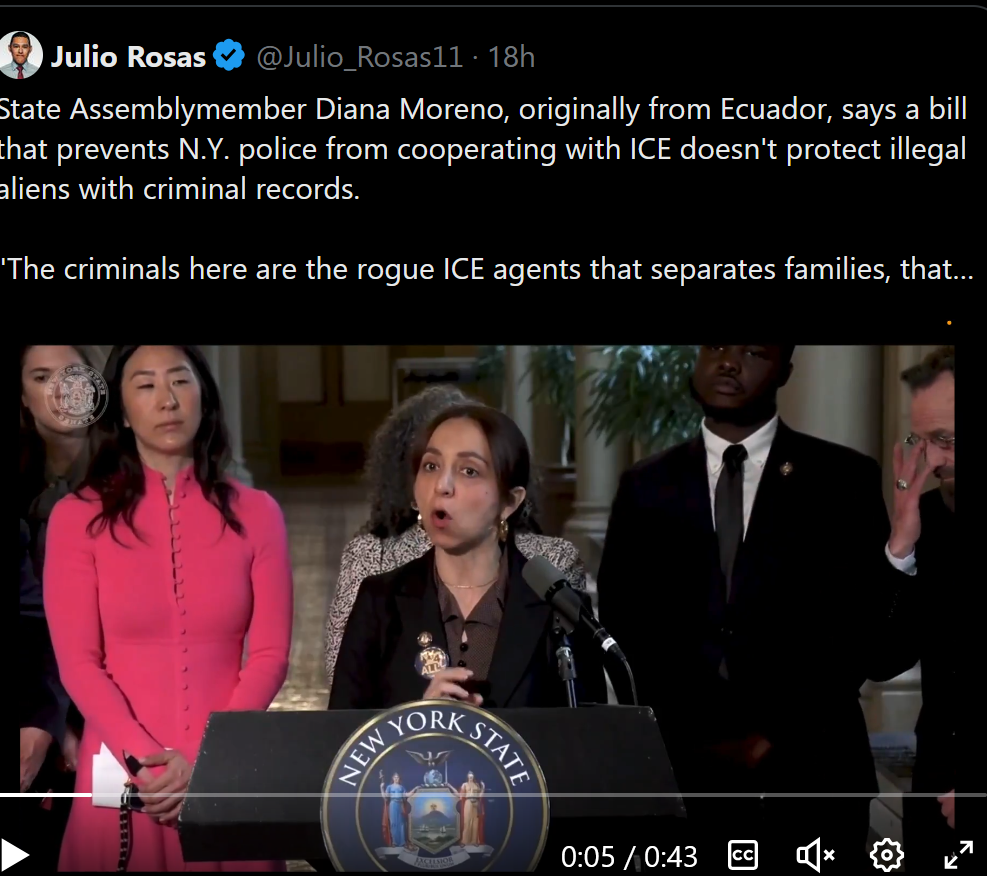
Task: Open the Julio Rosas display name link
Action: [128, 57]
